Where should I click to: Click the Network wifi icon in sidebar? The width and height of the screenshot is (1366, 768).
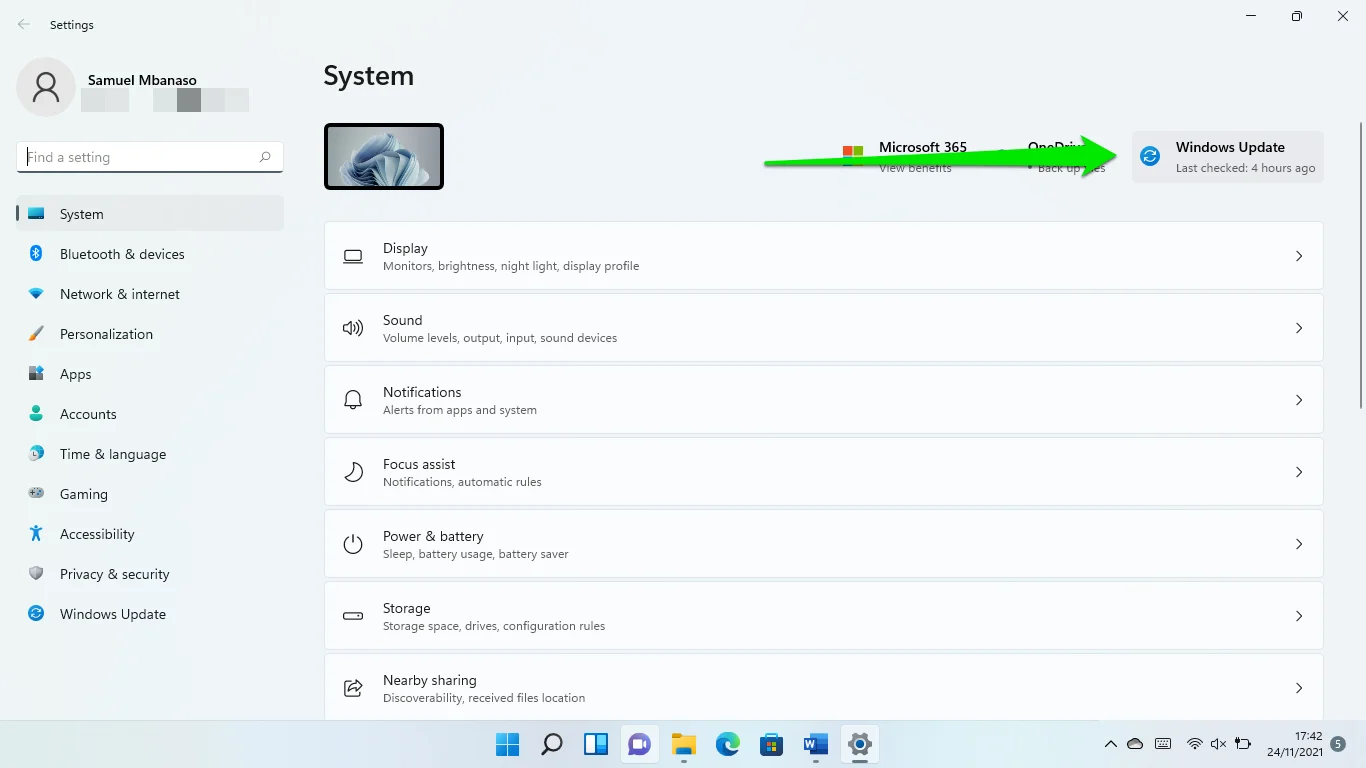click(36, 294)
